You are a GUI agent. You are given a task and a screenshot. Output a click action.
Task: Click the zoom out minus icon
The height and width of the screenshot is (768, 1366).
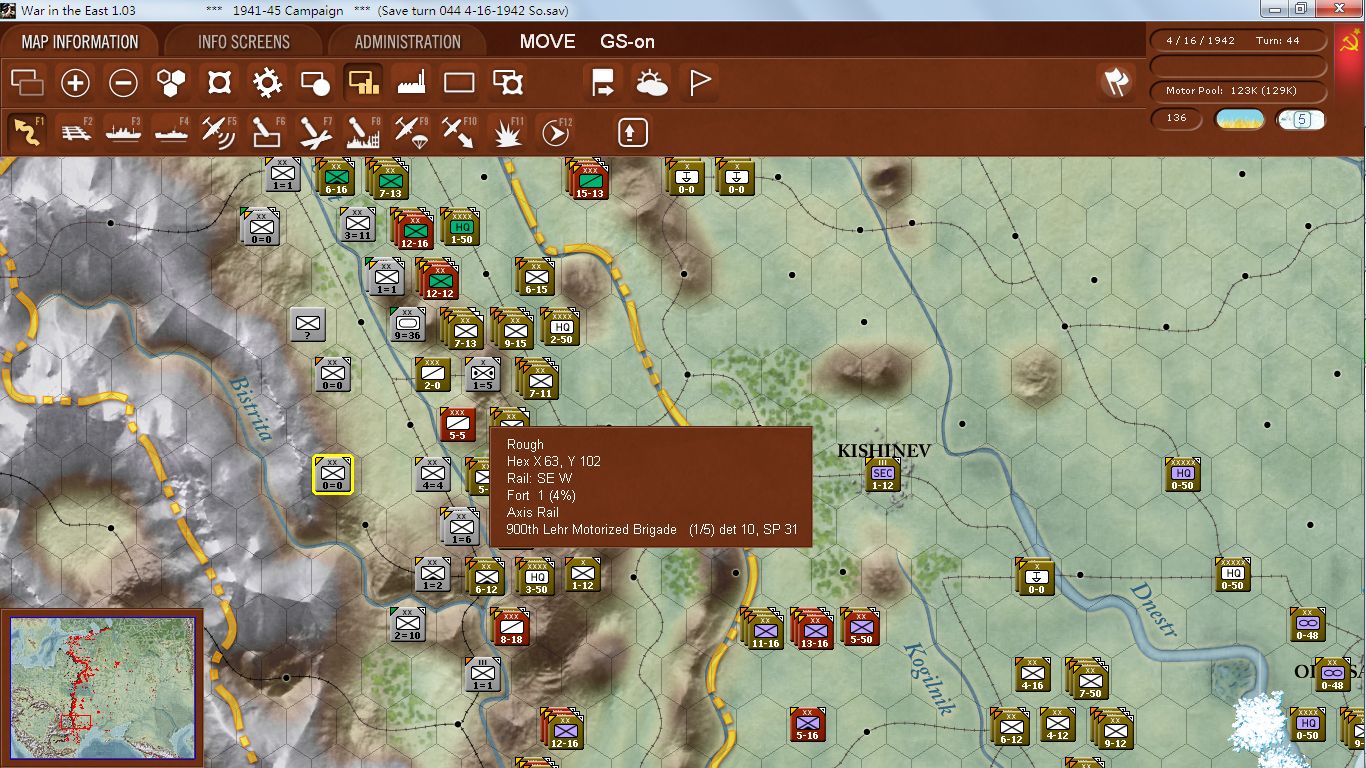(x=123, y=82)
